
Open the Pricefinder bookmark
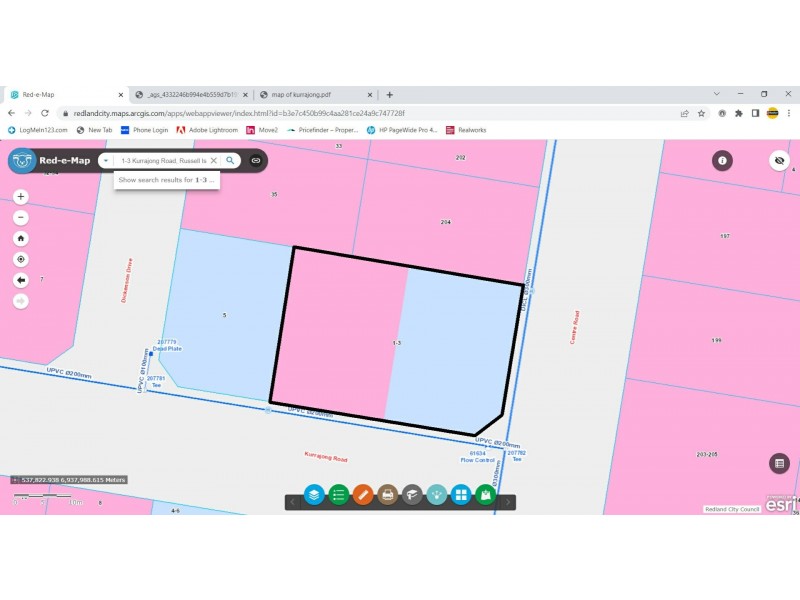pos(322,130)
